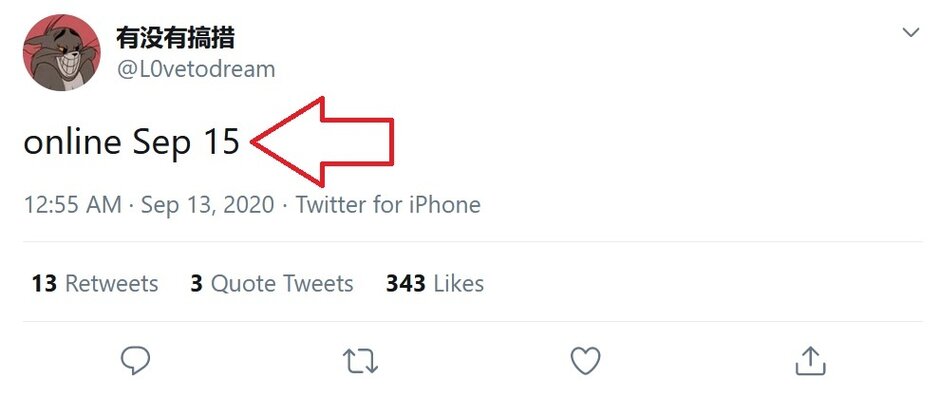Screen dimensions: 940x397
Task: Open the 有没有搞措 display name profile
Action: [175, 38]
